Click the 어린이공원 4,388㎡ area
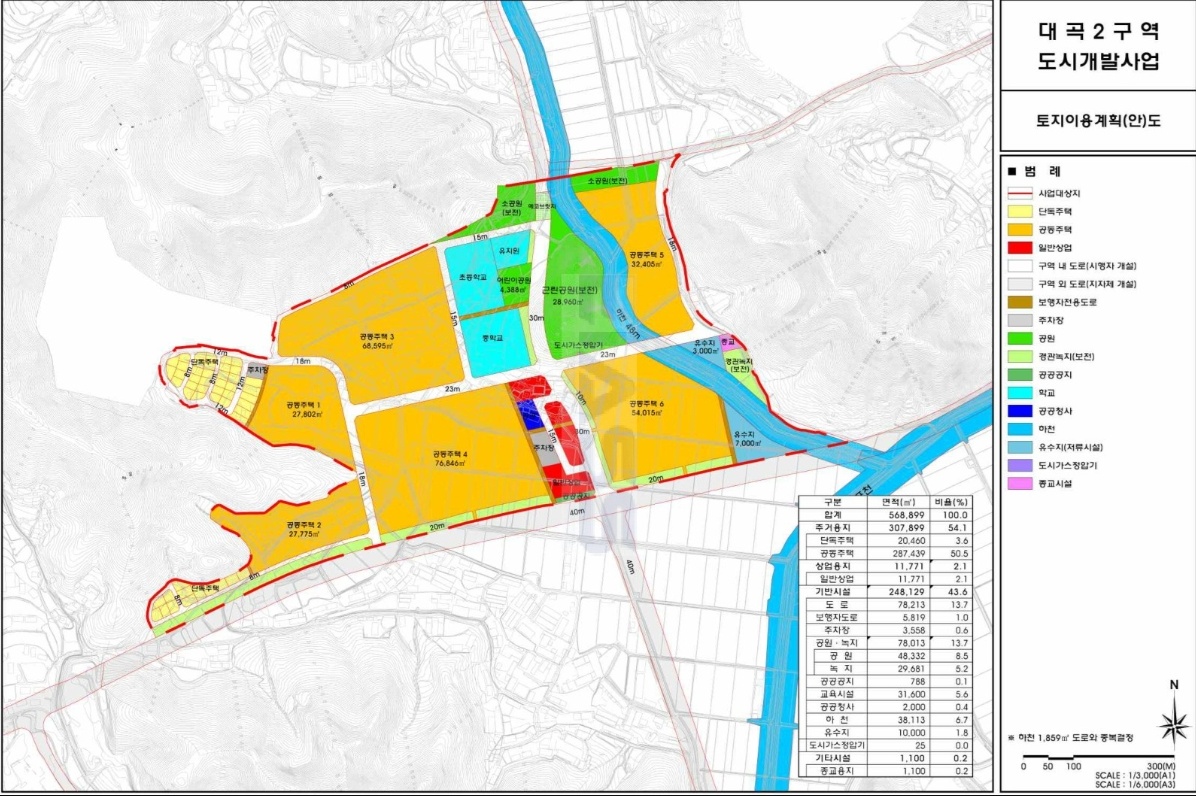This screenshot has width=1196, height=796. 515,285
